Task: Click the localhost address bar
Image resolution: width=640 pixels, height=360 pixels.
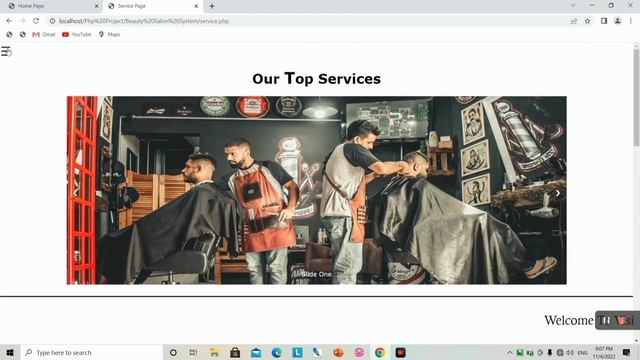Action: click(x=306, y=21)
